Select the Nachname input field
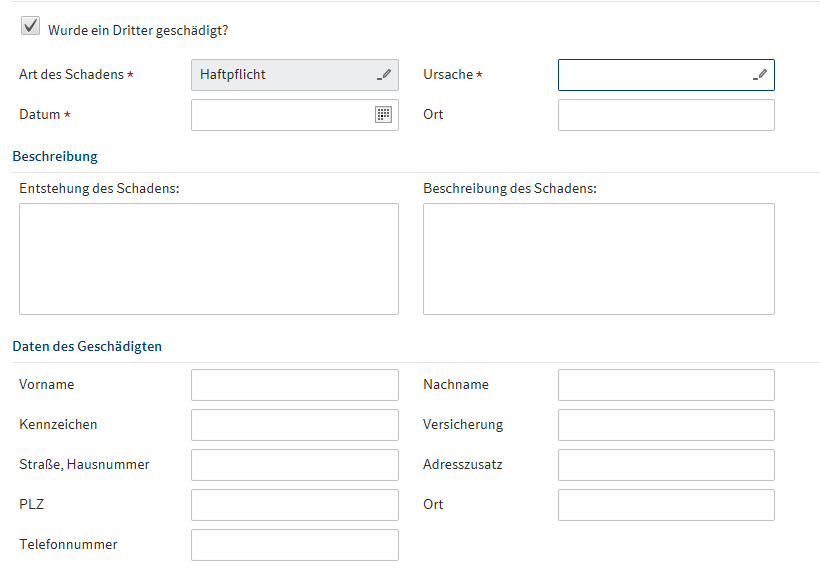This screenshot has height=576, width=820. click(666, 385)
